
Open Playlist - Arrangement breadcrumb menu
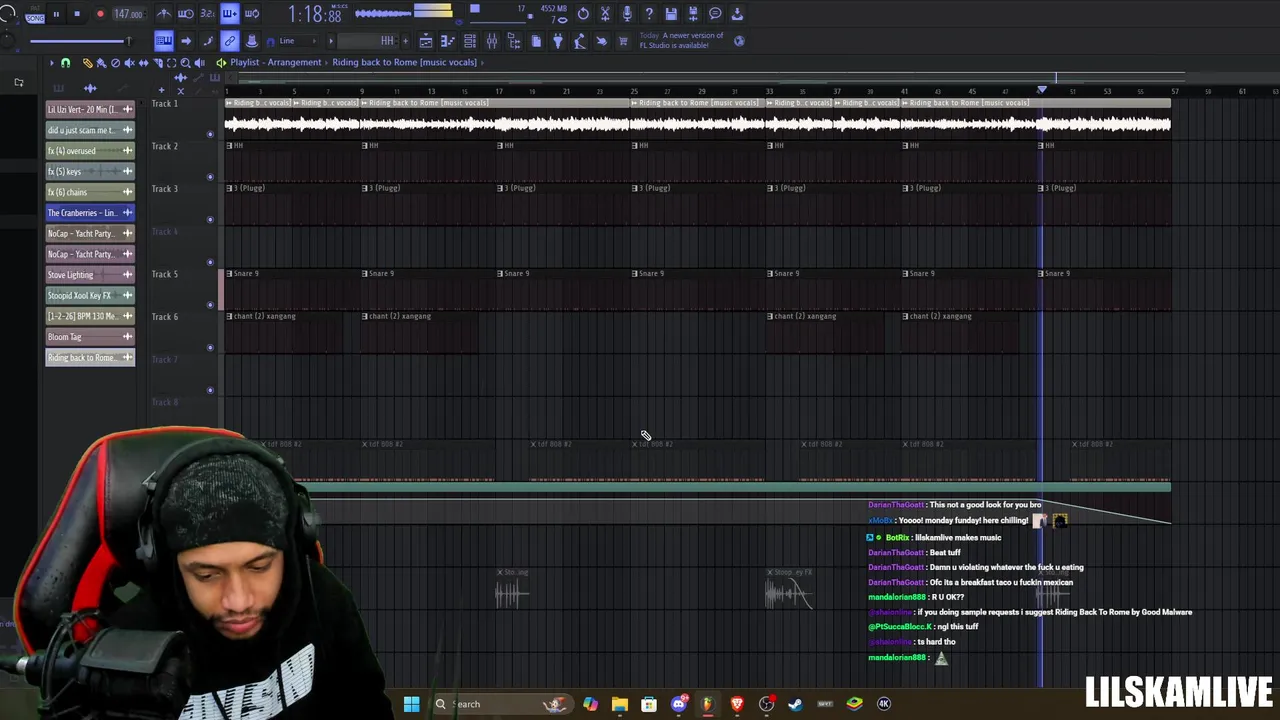(276, 62)
